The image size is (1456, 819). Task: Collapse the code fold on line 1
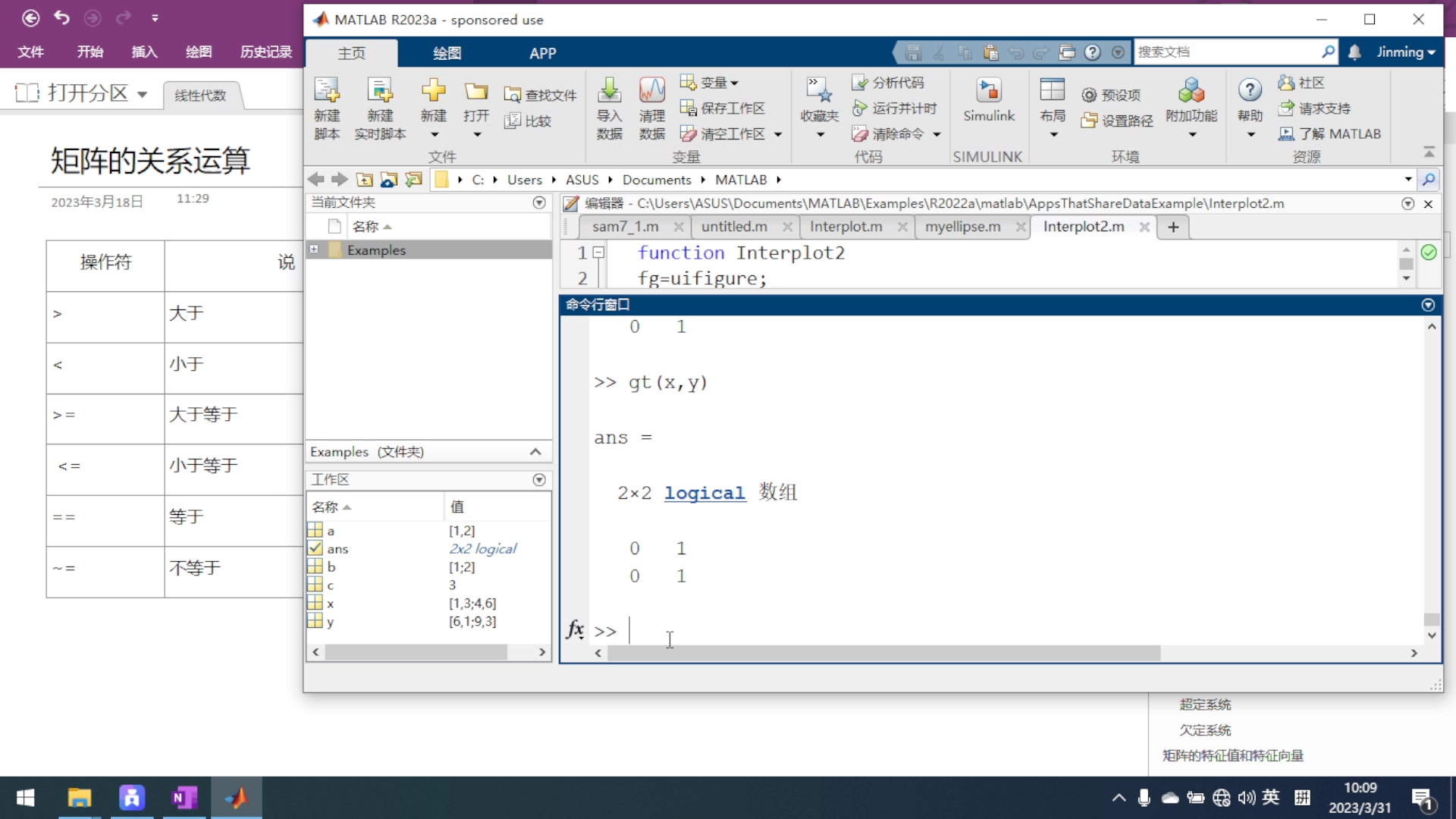point(598,253)
